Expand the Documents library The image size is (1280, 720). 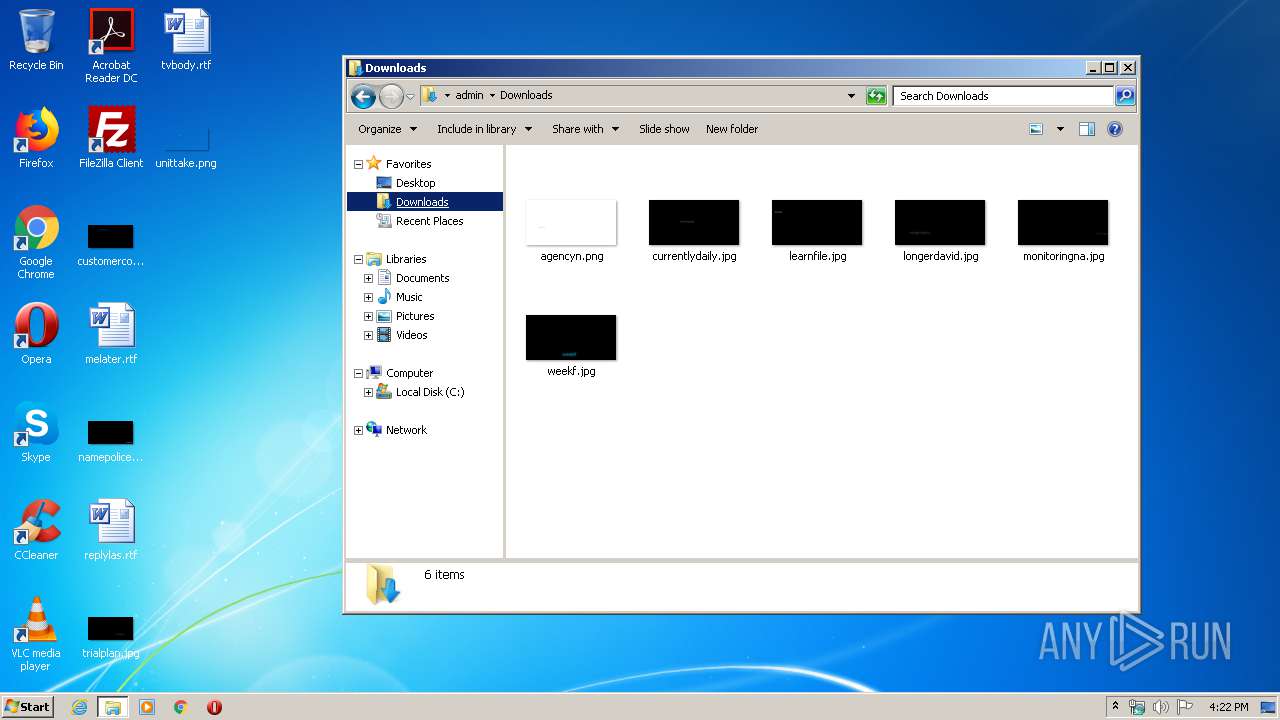[368, 278]
